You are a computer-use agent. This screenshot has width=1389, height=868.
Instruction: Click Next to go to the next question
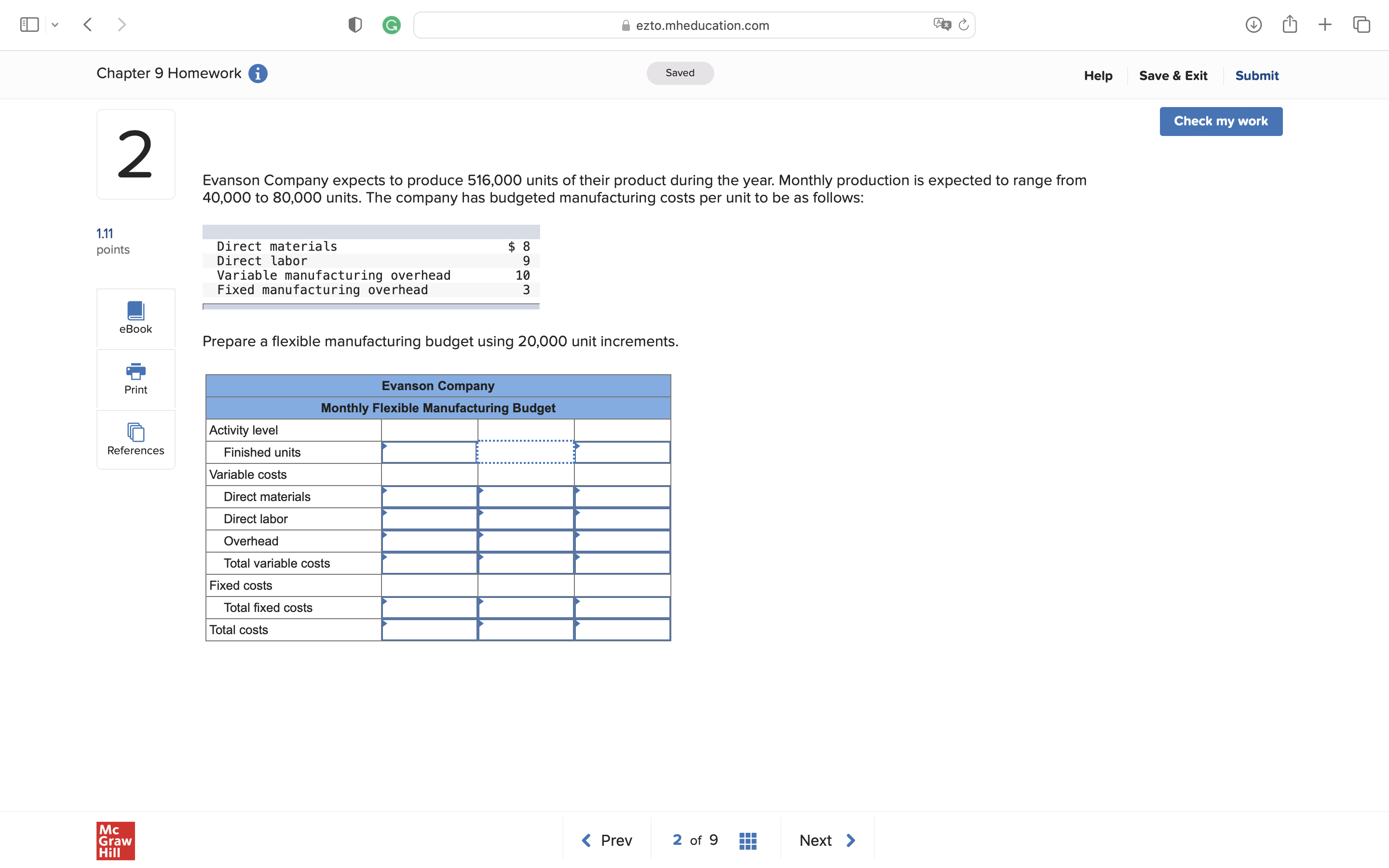click(x=827, y=840)
